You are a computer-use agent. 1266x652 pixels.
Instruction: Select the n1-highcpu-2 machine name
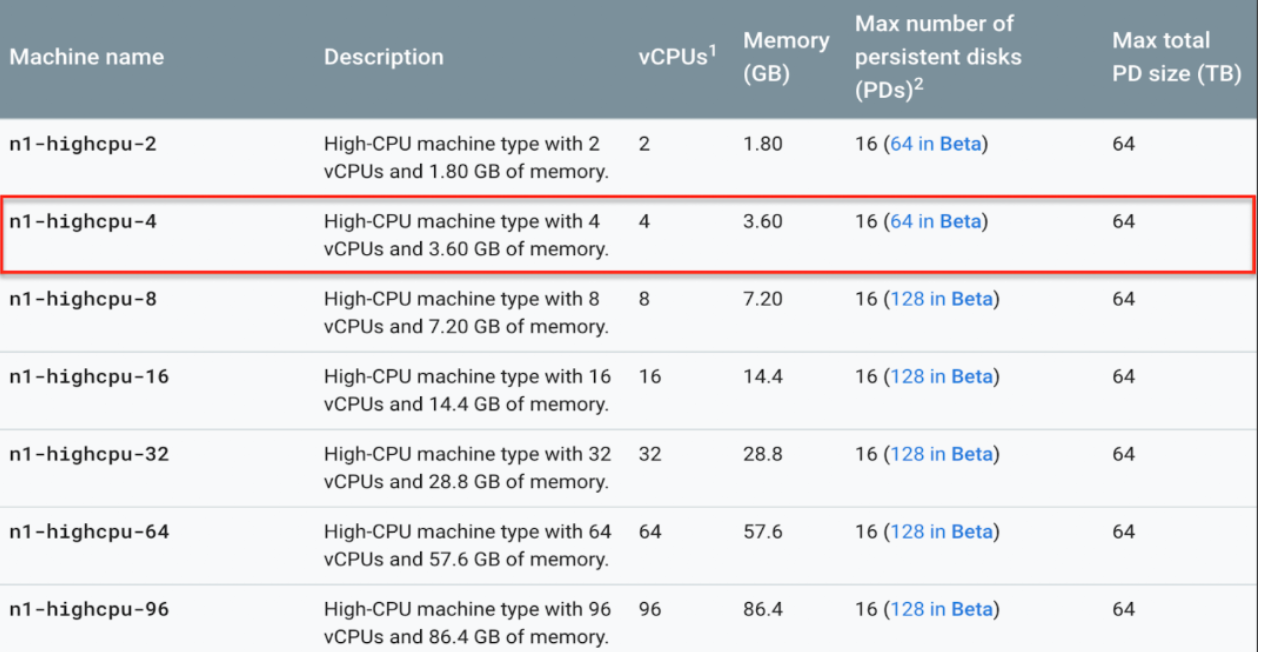tap(83, 144)
